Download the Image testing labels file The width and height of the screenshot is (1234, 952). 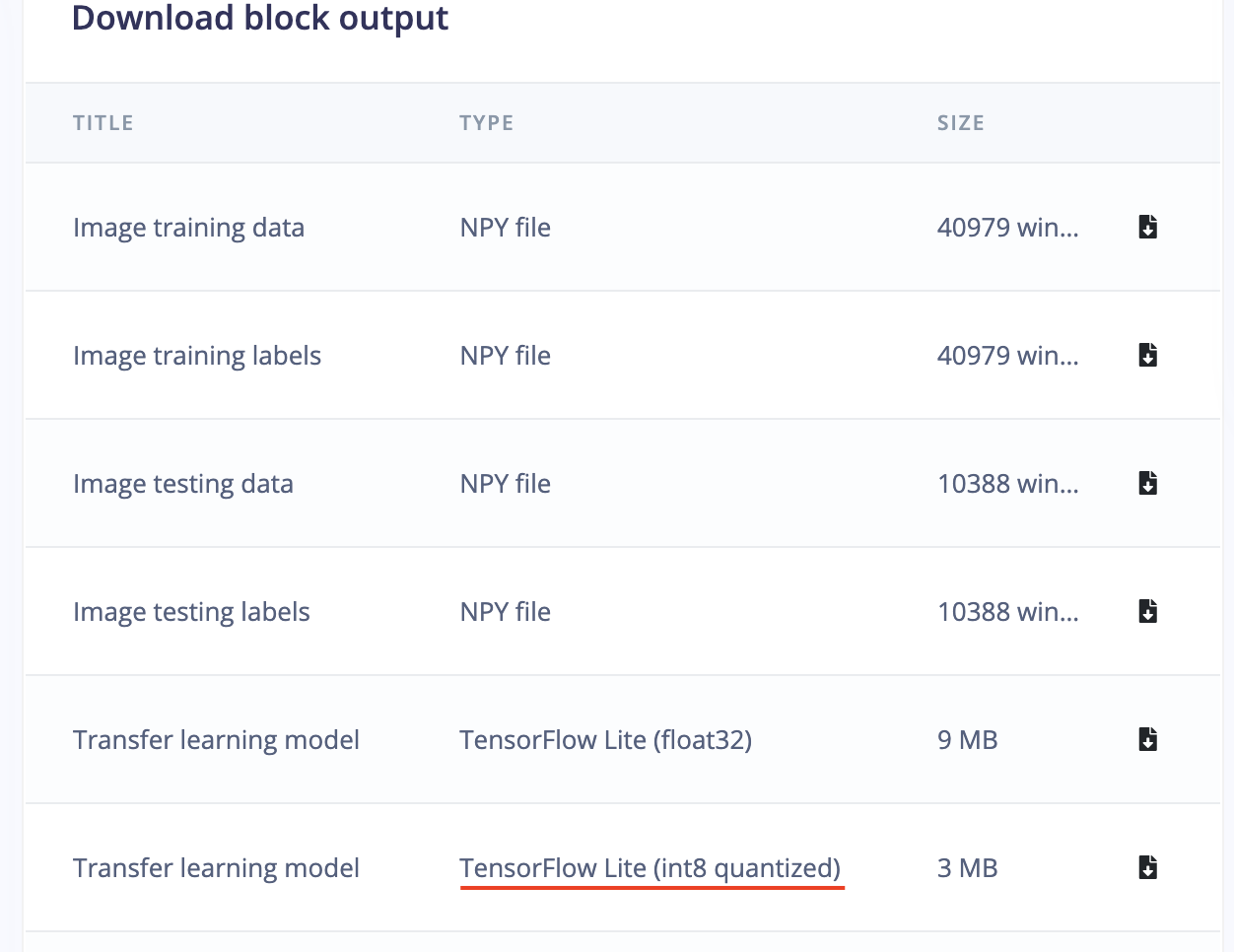pyautogui.click(x=1147, y=611)
